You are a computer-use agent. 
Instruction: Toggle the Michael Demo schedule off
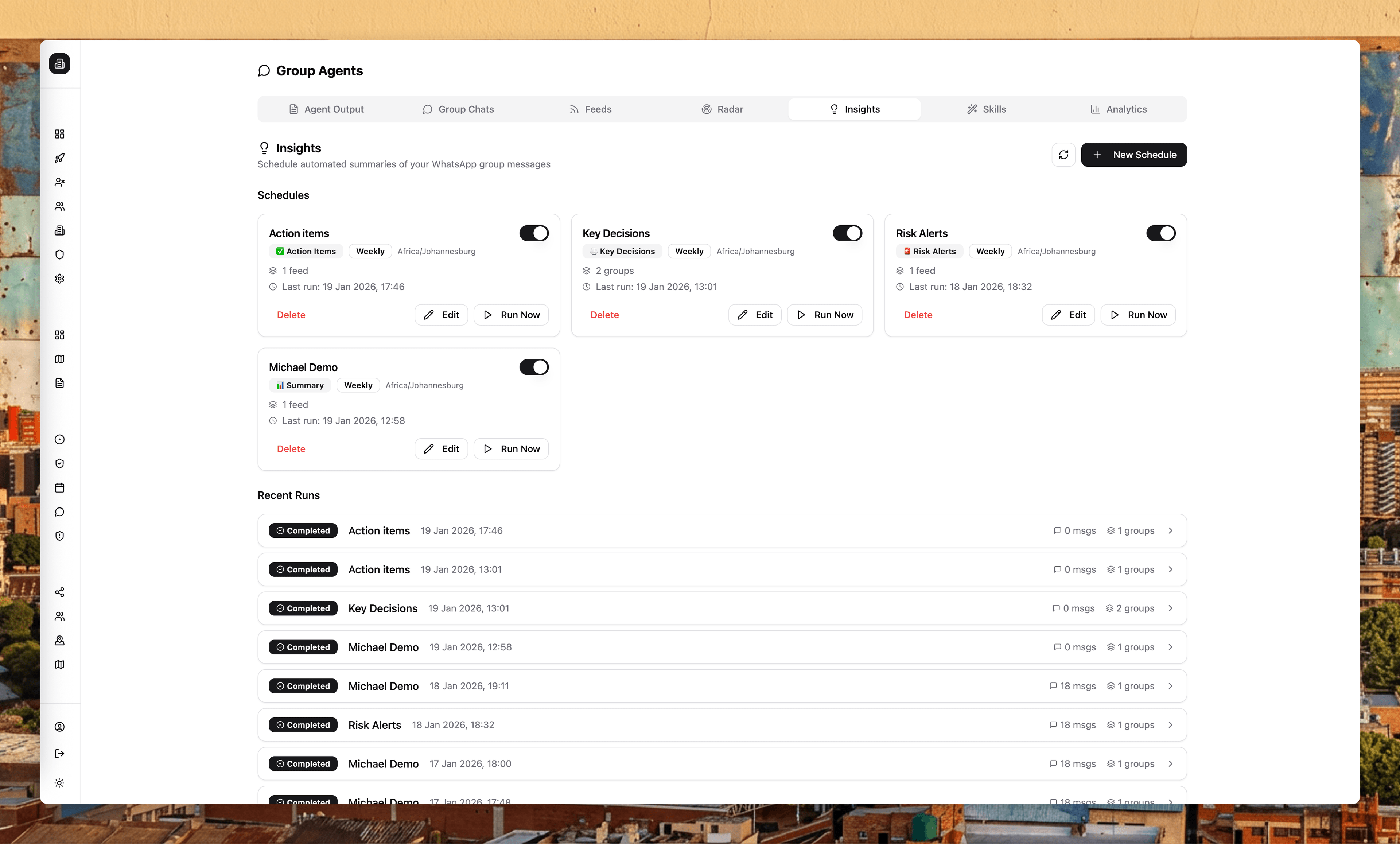tap(533, 367)
